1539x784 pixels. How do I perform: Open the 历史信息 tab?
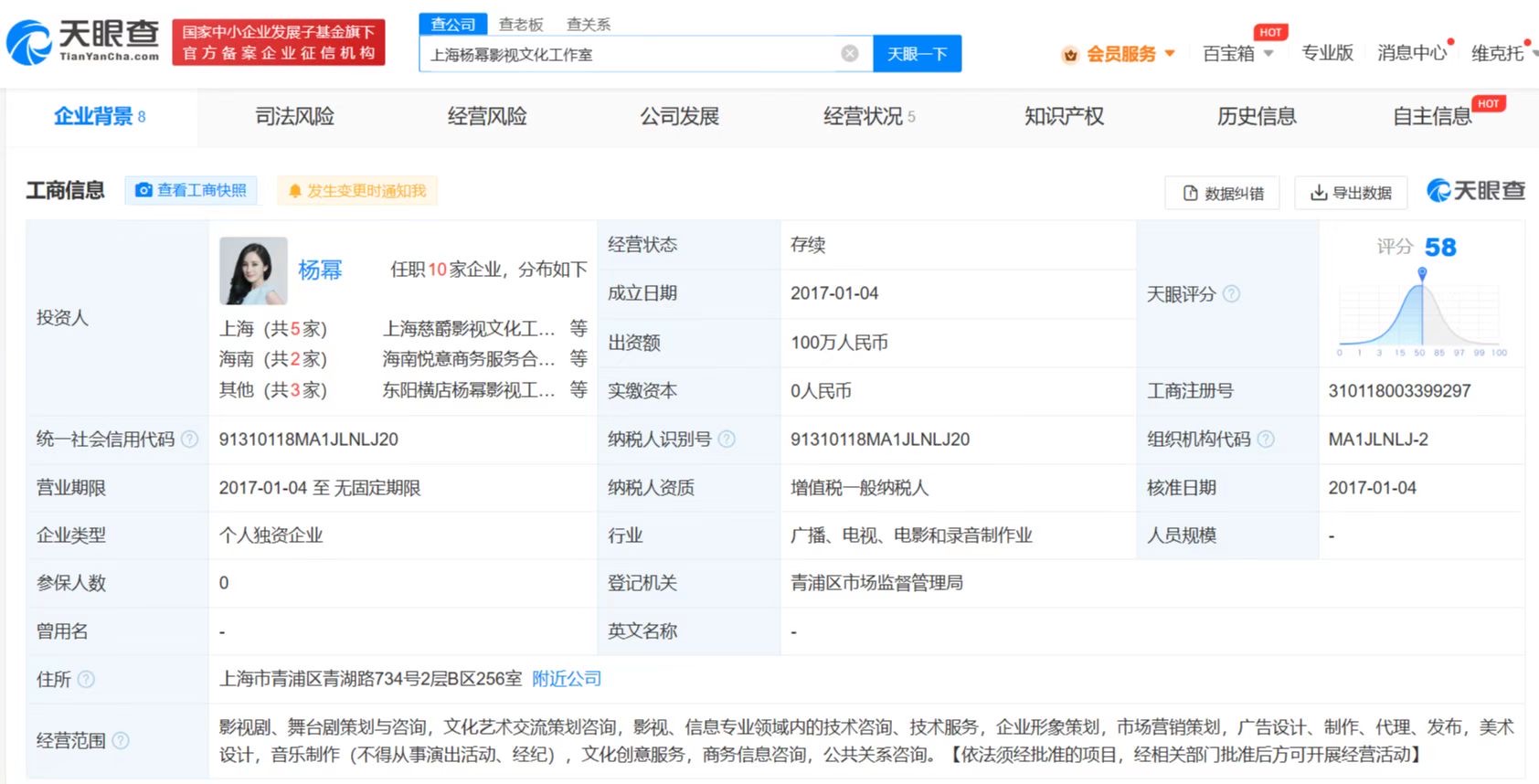click(x=1257, y=117)
